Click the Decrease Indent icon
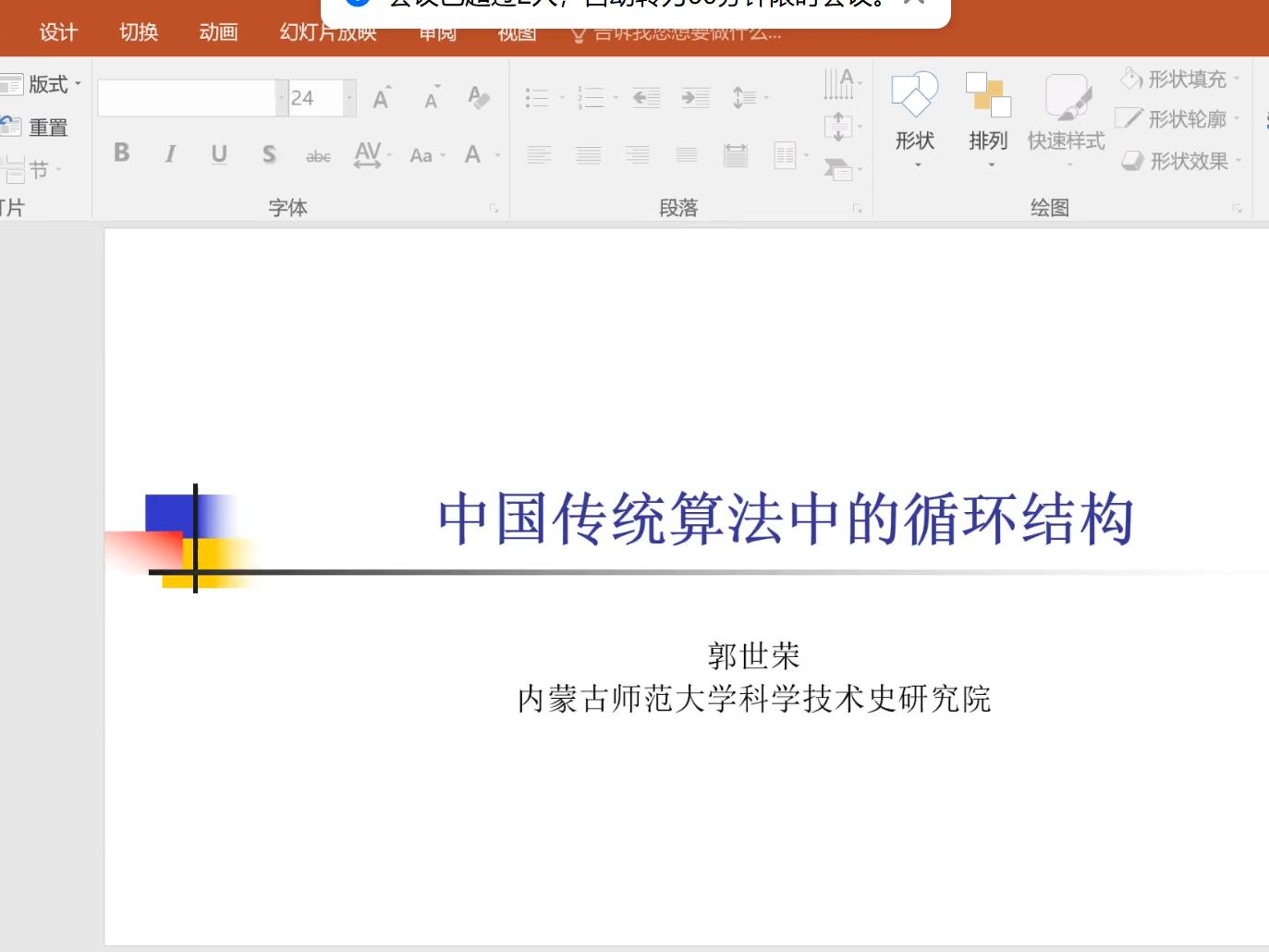 646,97
